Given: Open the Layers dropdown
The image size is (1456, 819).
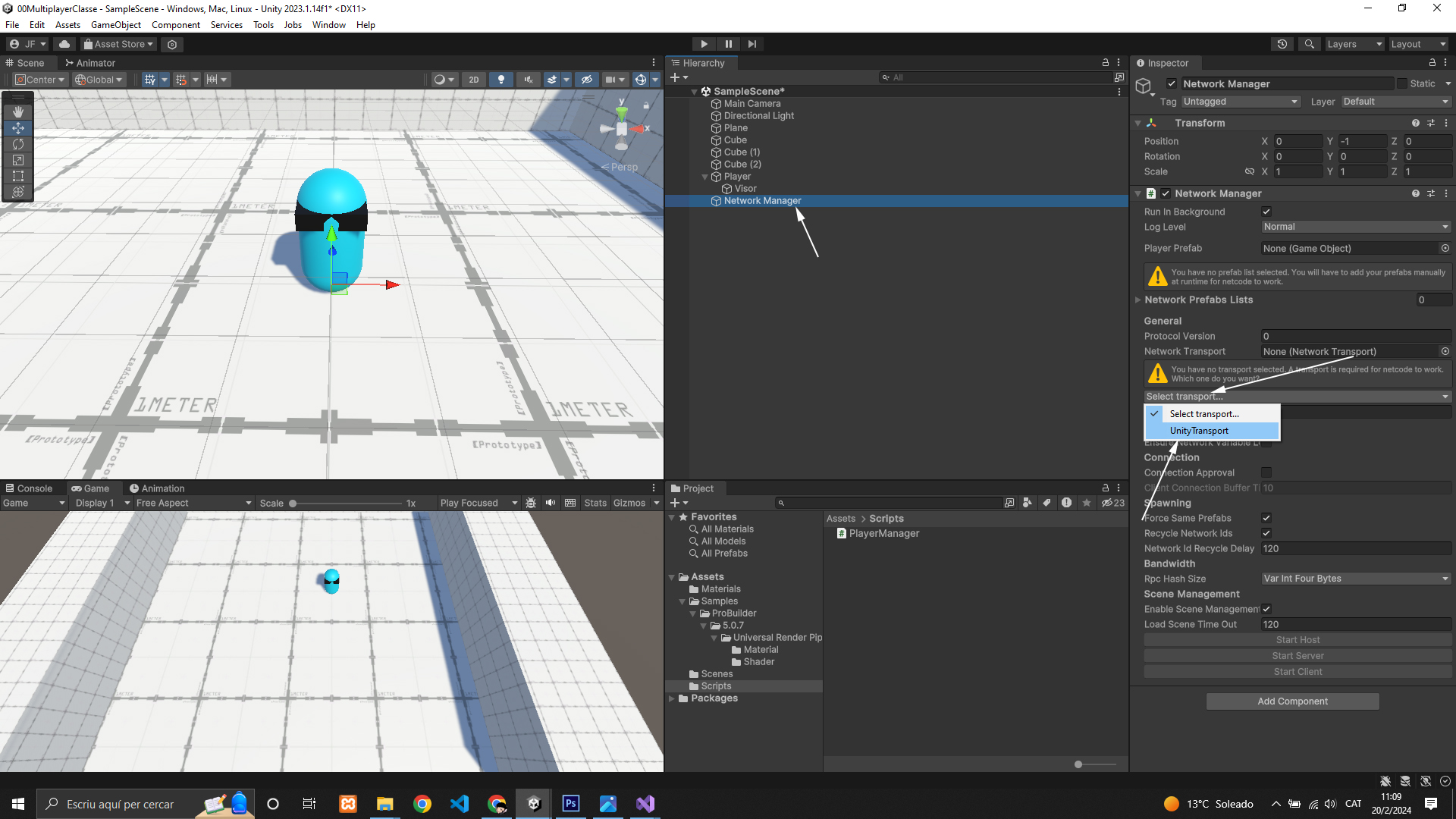Looking at the screenshot, I should click(1354, 44).
